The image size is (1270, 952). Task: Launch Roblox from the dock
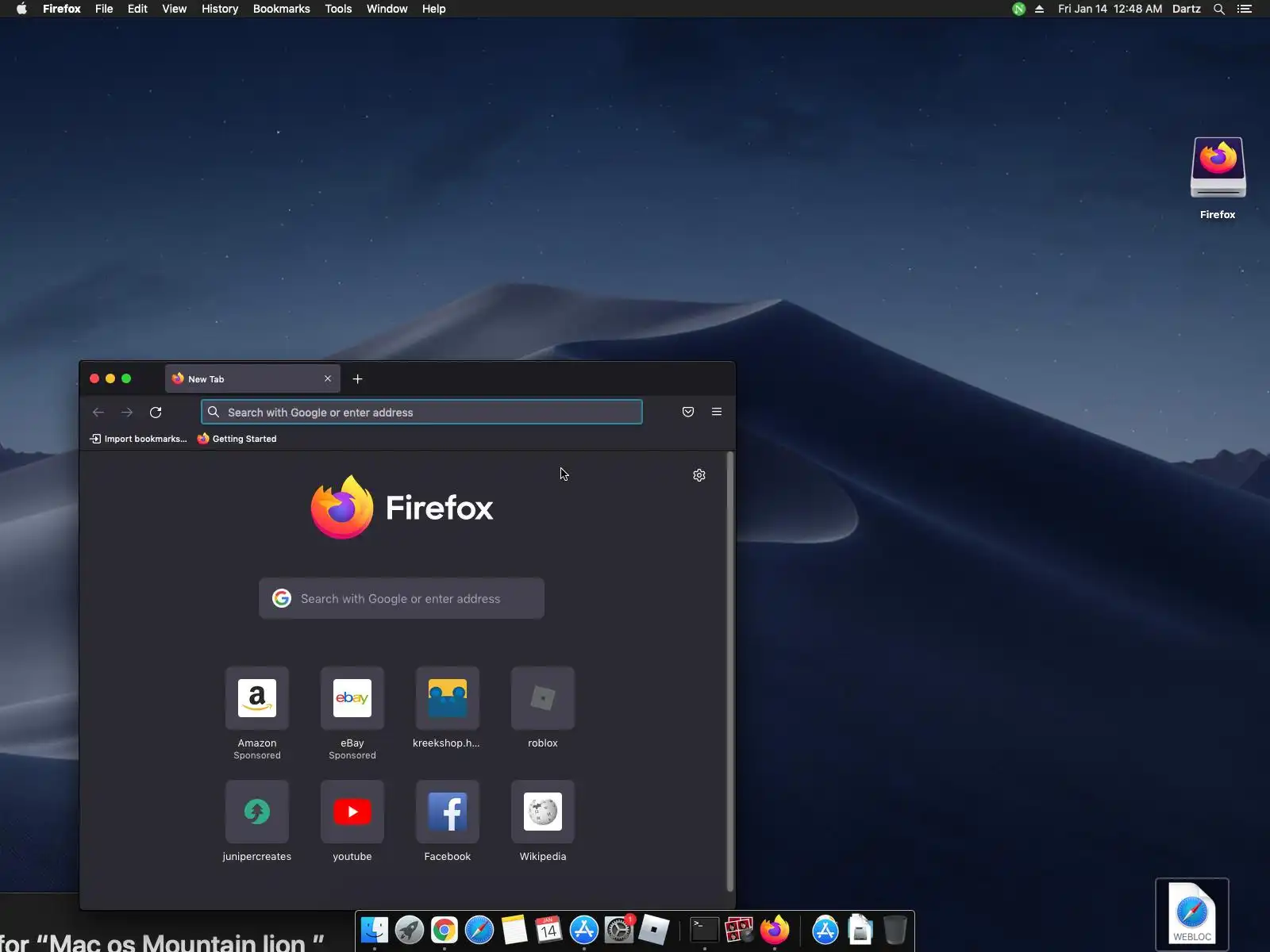(654, 930)
